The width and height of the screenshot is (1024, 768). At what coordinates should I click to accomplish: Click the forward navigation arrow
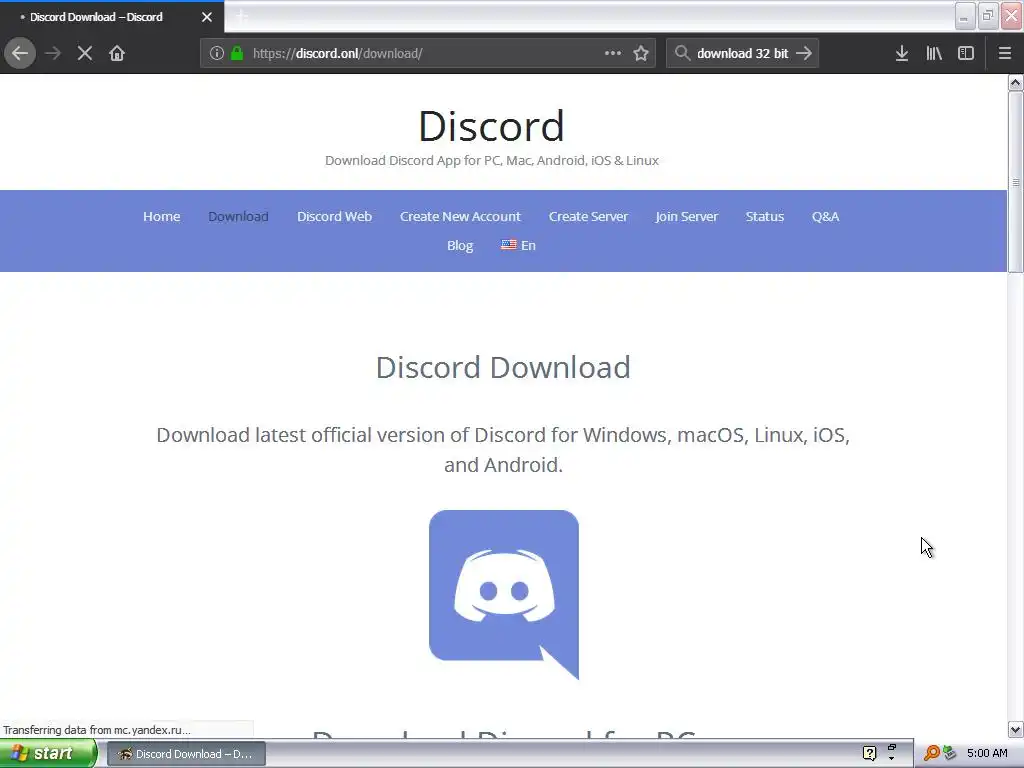point(53,53)
